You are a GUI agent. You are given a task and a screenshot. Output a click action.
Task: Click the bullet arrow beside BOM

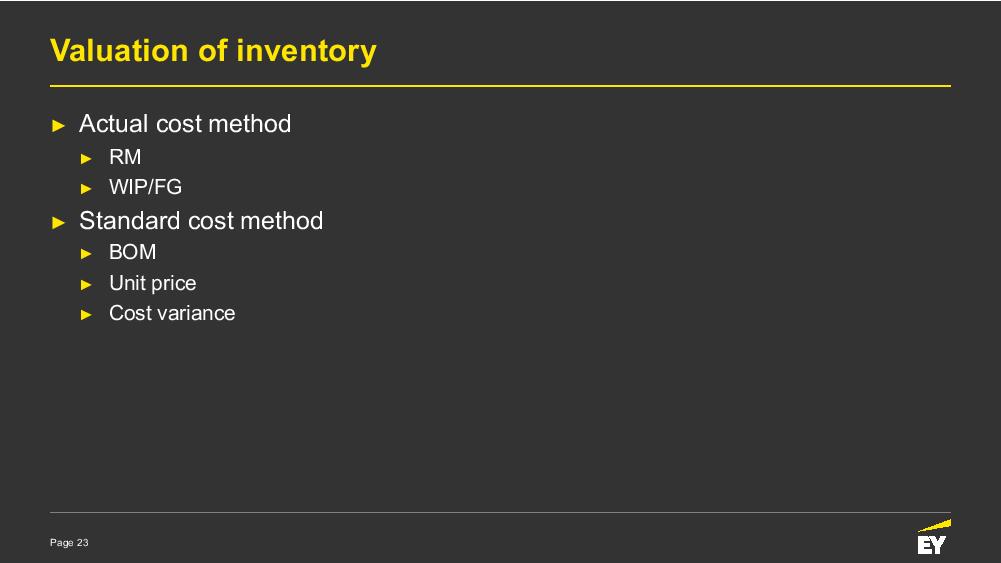tap(87, 253)
